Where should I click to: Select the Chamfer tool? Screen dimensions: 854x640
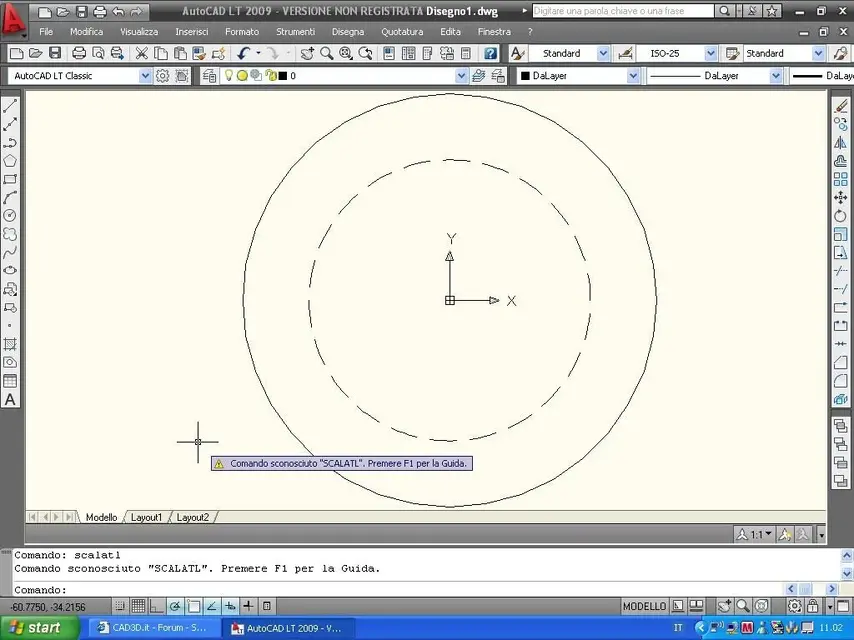841,362
